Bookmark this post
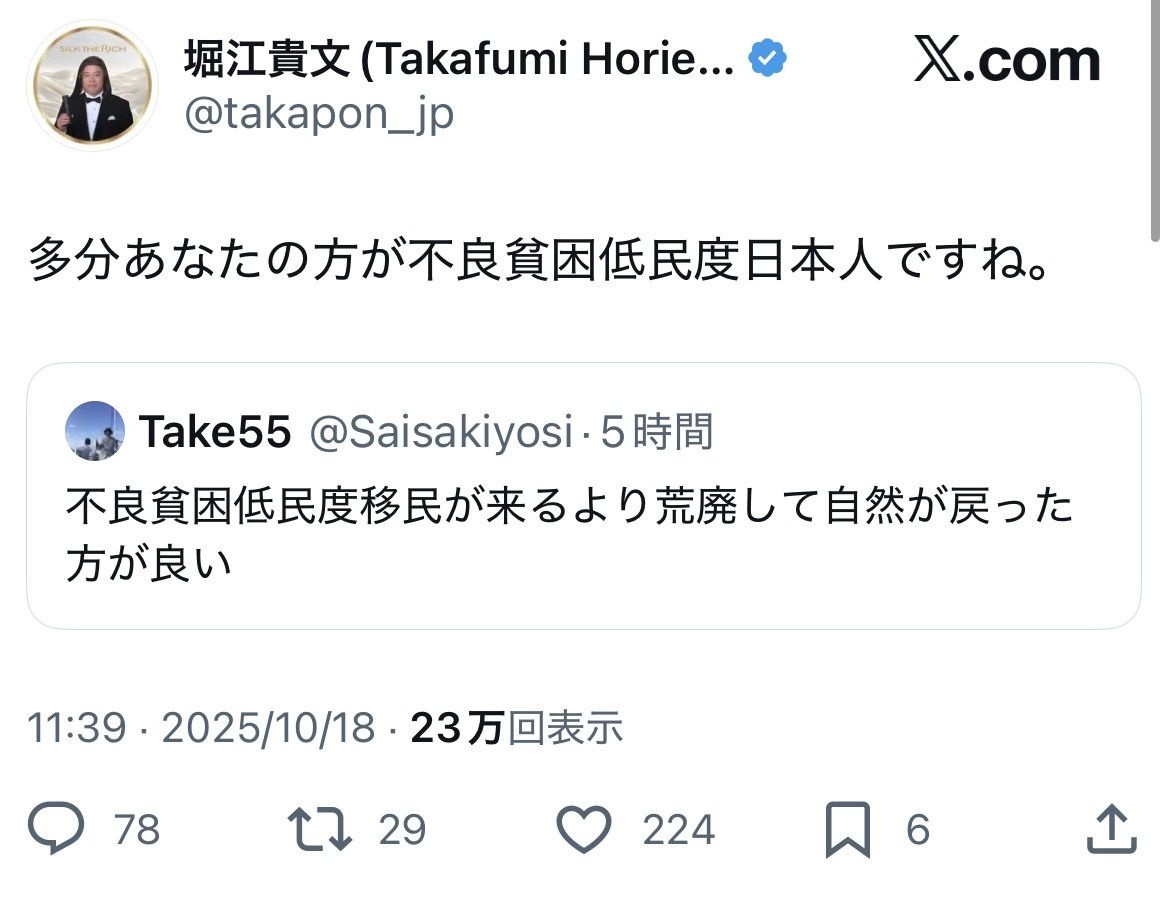Viewport: 1169px width, 900px height. 848,831
